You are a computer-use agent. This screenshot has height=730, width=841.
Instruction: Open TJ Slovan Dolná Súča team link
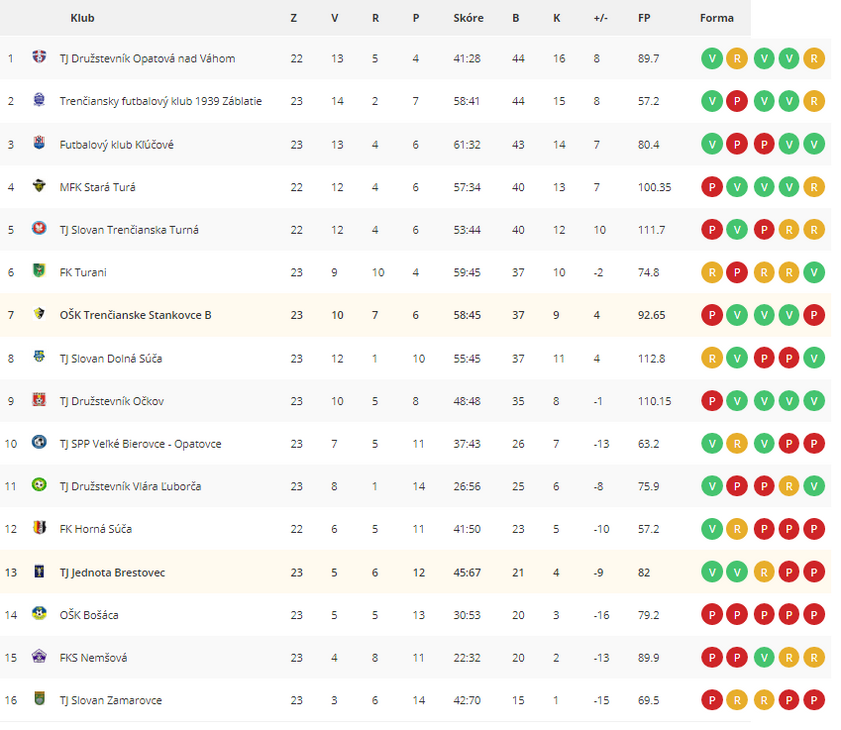[x=110, y=358]
